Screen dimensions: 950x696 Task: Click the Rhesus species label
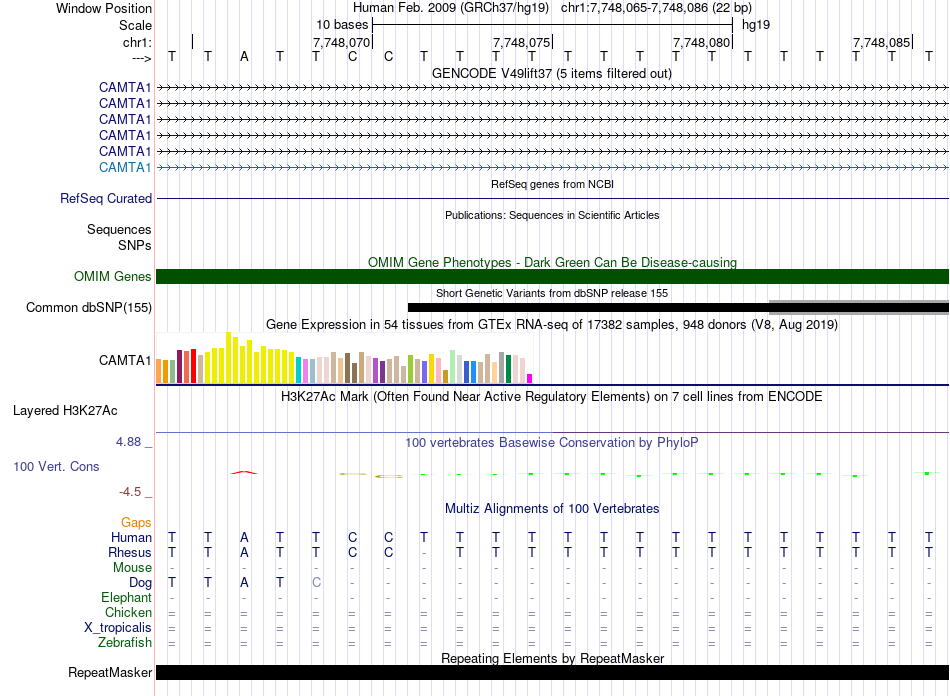(x=130, y=552)
